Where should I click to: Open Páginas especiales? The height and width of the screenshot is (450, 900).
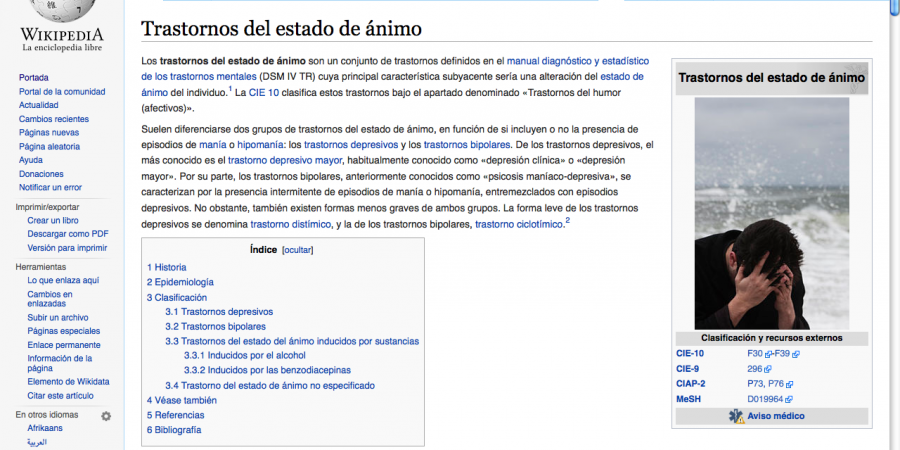click(x=64, y=331)
